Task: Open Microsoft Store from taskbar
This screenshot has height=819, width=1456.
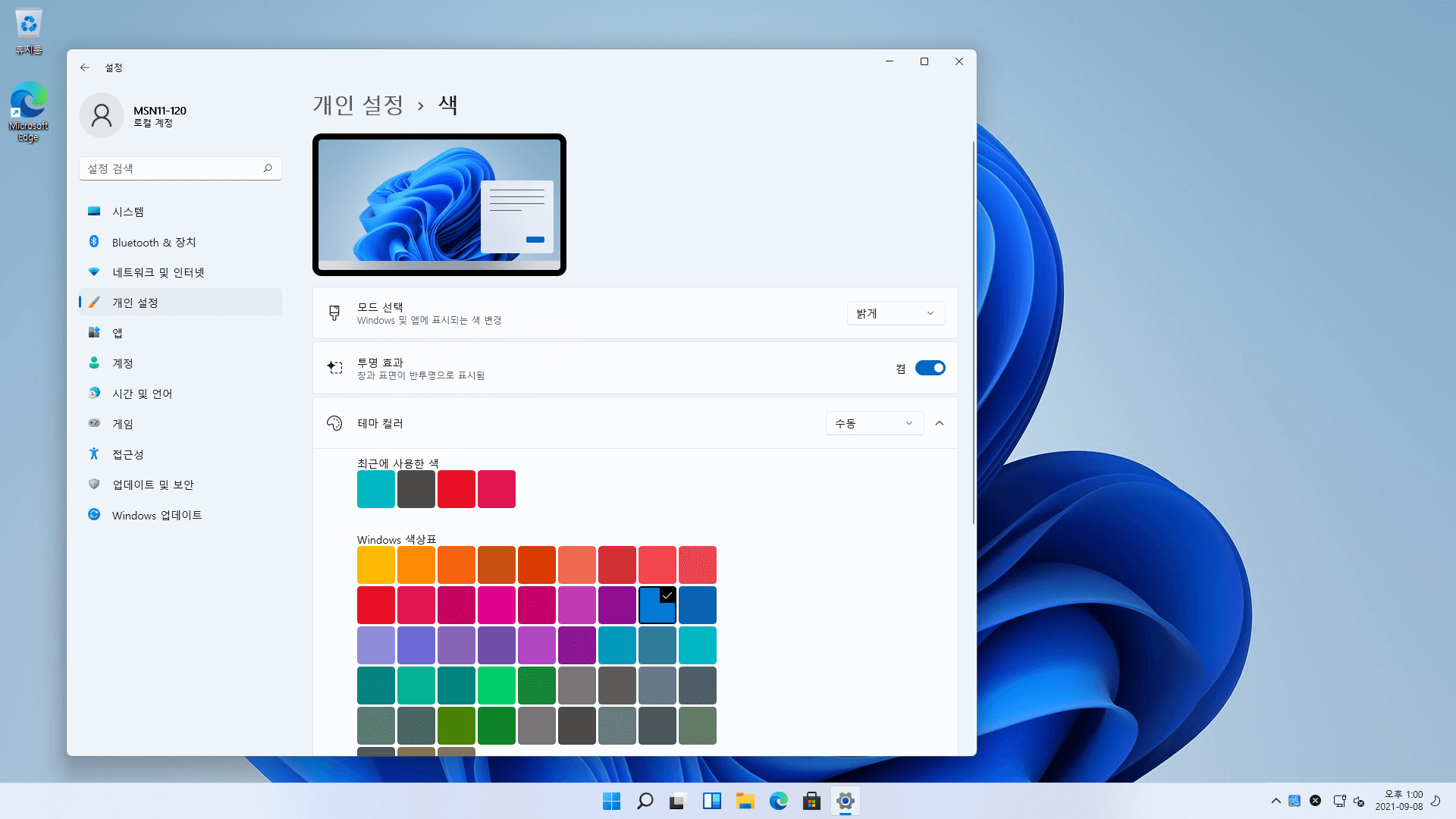Action: [812, 801]
